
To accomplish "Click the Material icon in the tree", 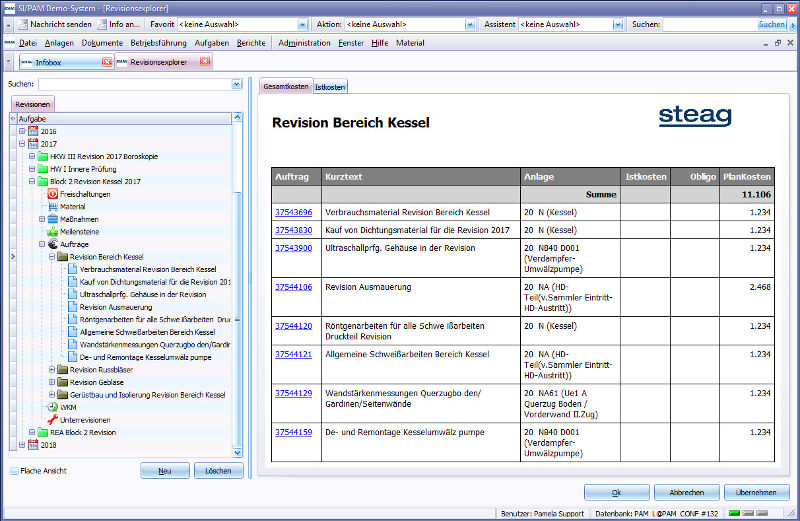I will click(x=53, y=207).
